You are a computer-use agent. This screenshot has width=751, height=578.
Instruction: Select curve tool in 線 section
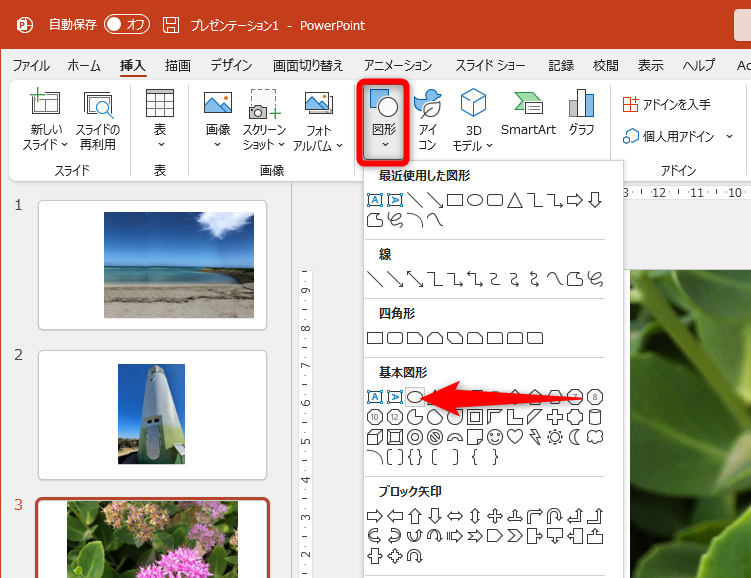(x=555, y=279)
